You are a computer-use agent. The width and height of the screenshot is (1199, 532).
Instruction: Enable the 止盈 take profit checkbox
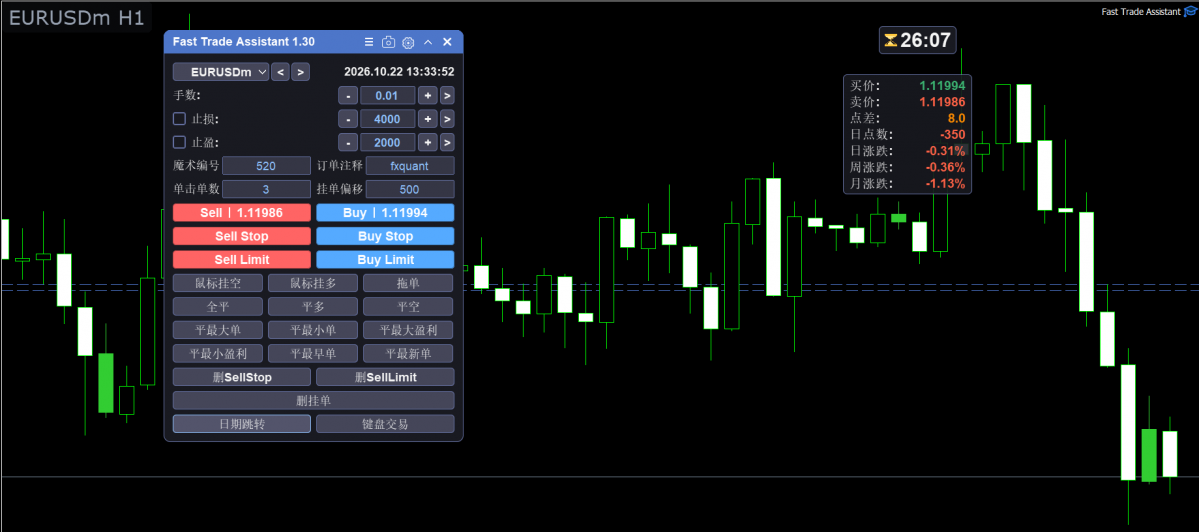click(x=180, y=142)
